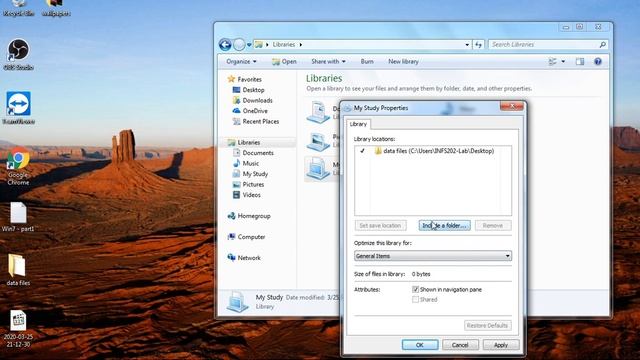Open the Share with menu
The image size is (640, 360).
(329, 62)
